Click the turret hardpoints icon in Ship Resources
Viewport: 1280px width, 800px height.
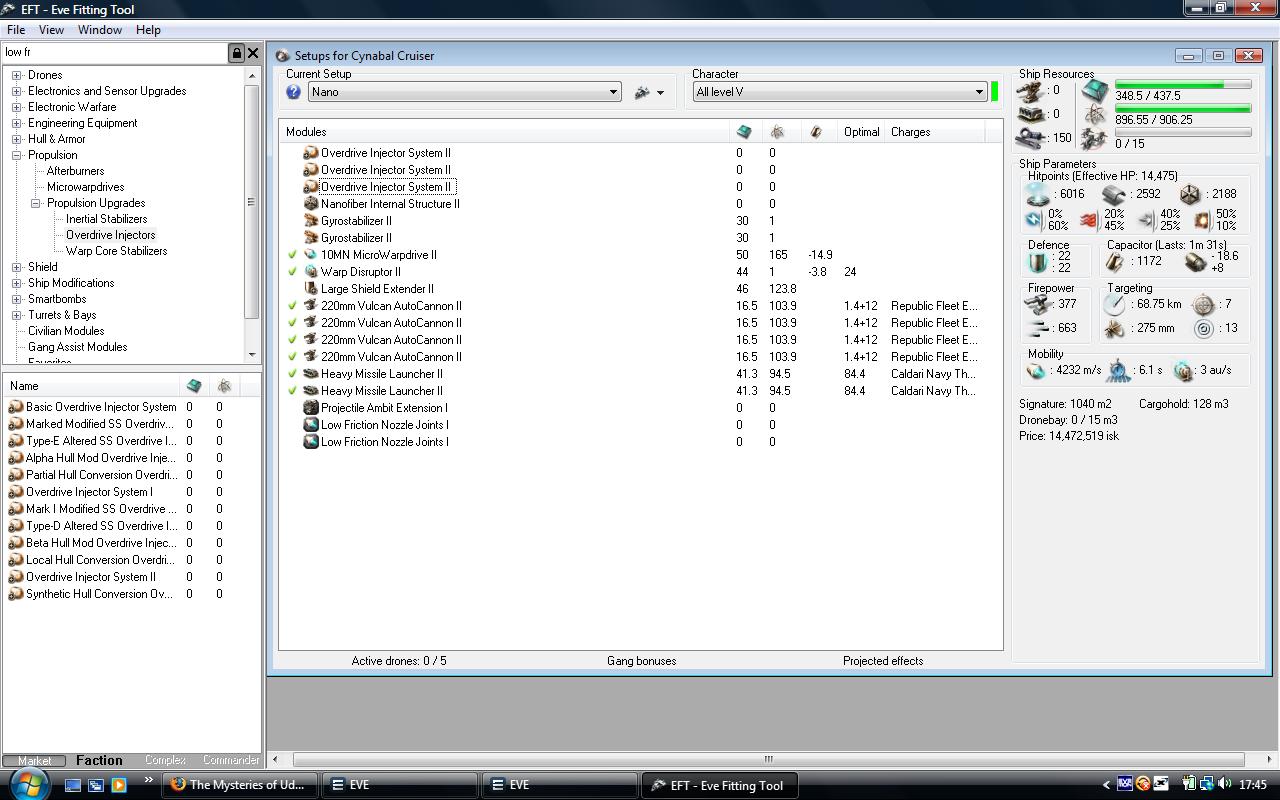click(1031, 91)
